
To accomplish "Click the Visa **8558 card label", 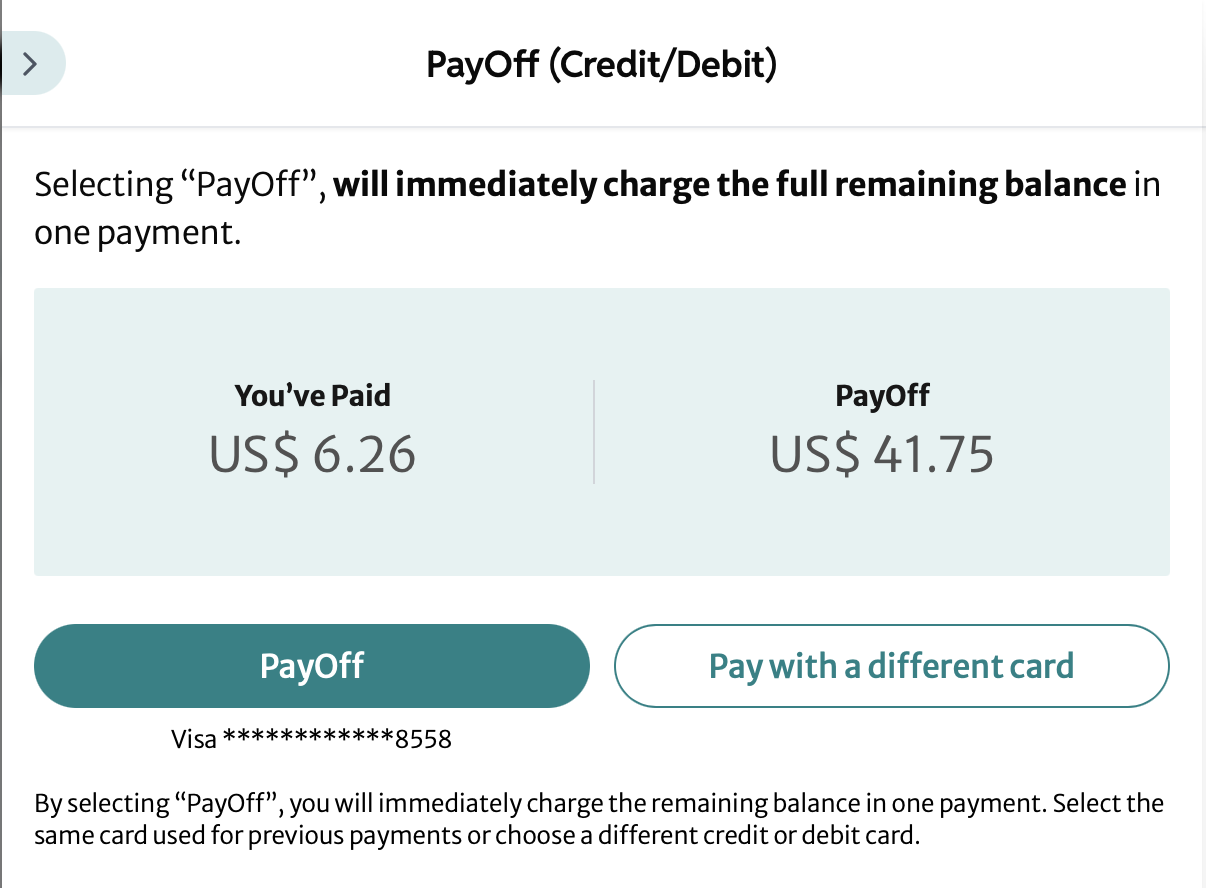I will (310, 738).
